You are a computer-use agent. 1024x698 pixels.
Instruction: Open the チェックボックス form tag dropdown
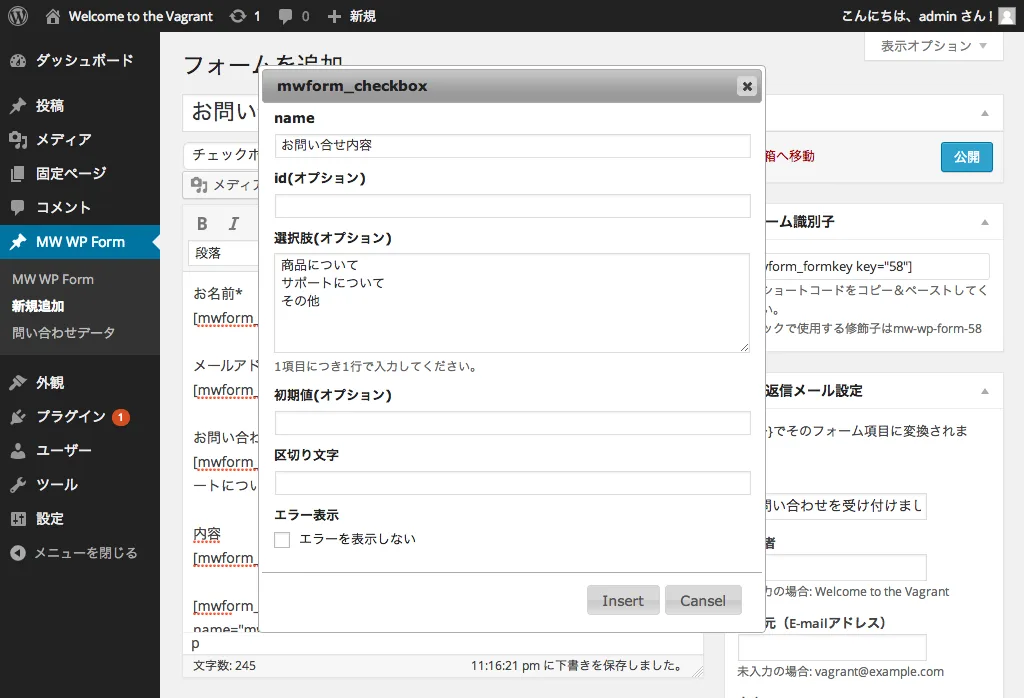(x=222, y=155)
